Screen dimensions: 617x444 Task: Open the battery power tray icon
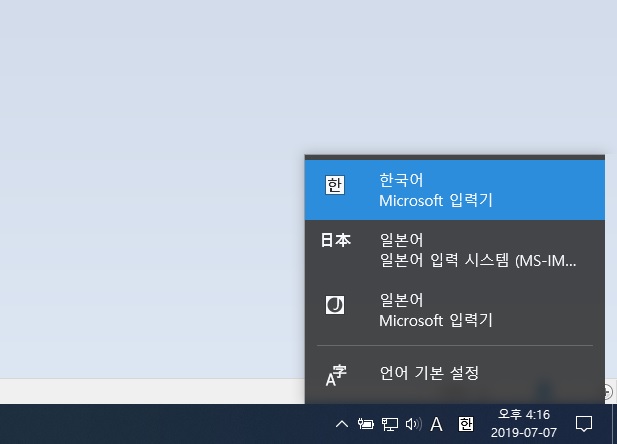tap(366, 424)
